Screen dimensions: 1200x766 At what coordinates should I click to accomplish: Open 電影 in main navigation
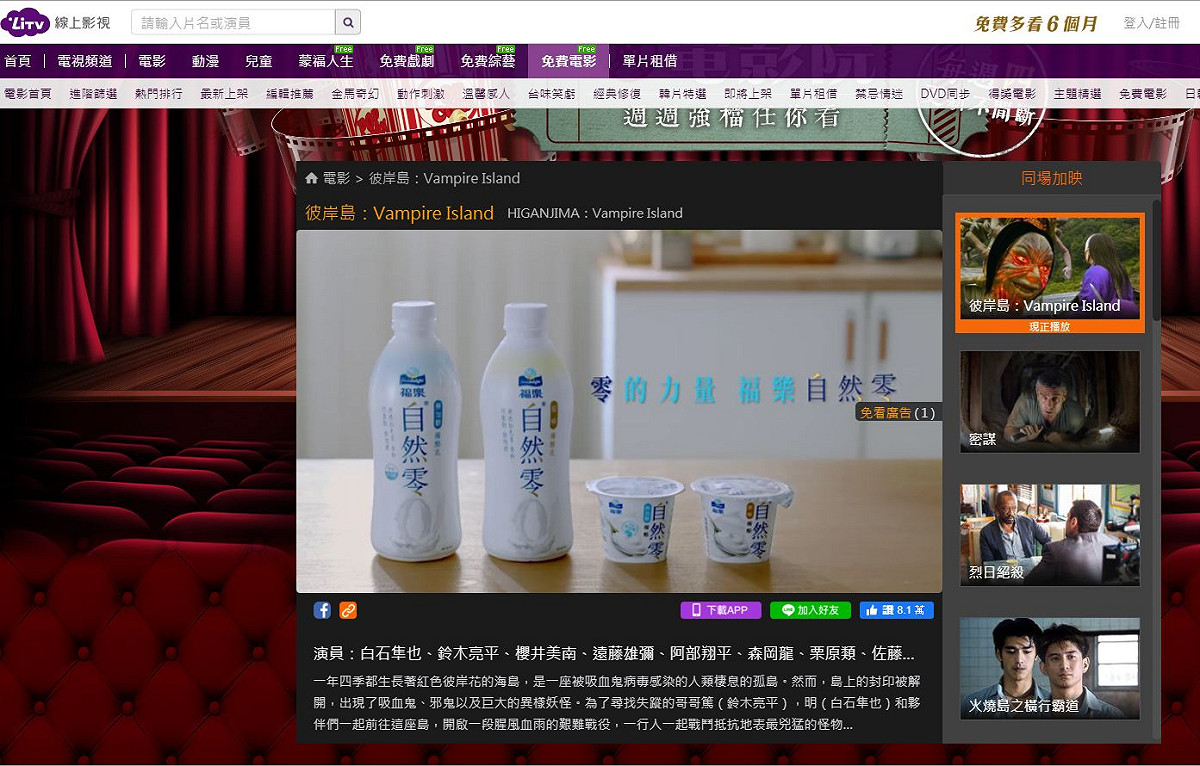(152, 61)
